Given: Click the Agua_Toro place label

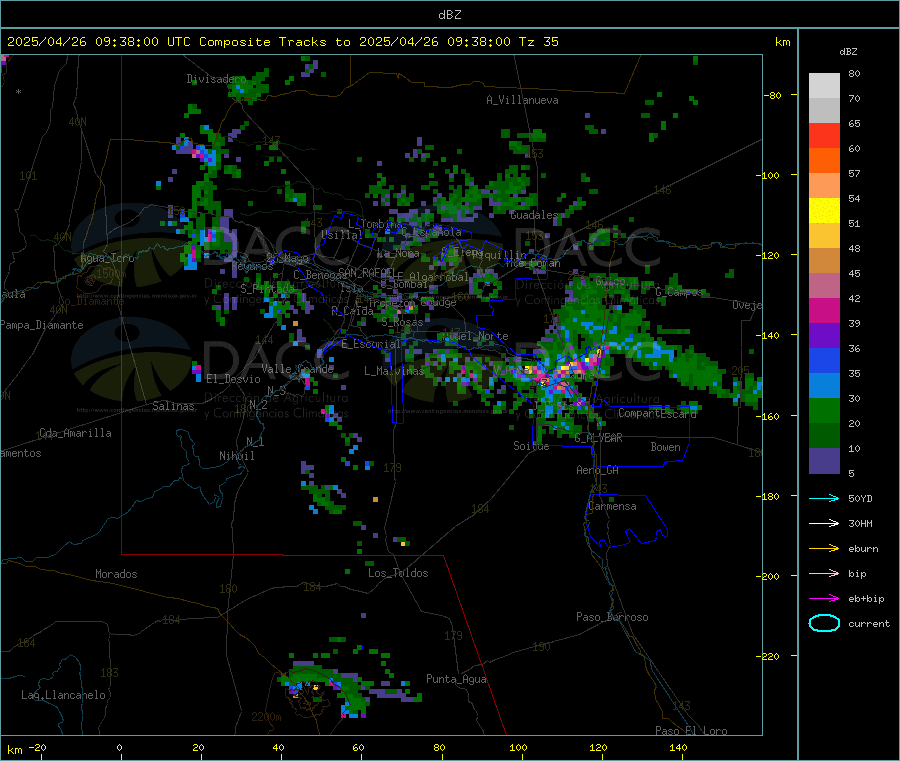Looking at the screenshot, I should (x=107, y=258).
